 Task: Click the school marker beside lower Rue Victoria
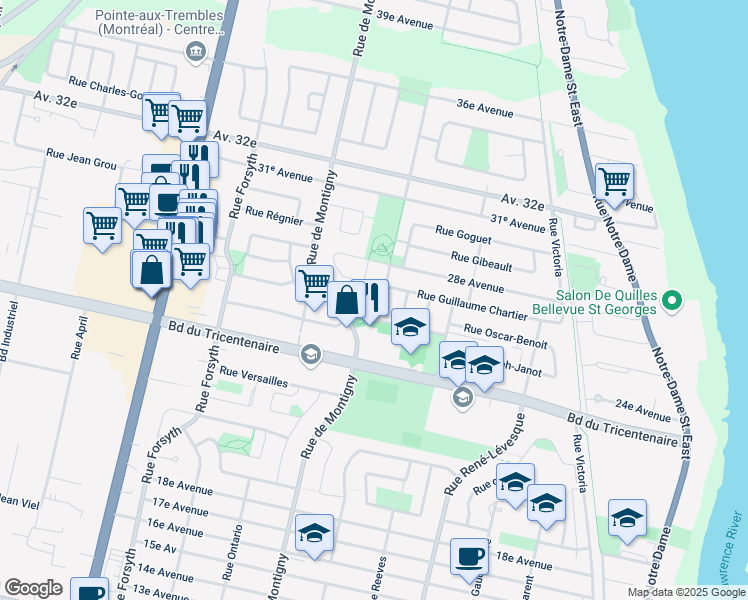[546, 506]
